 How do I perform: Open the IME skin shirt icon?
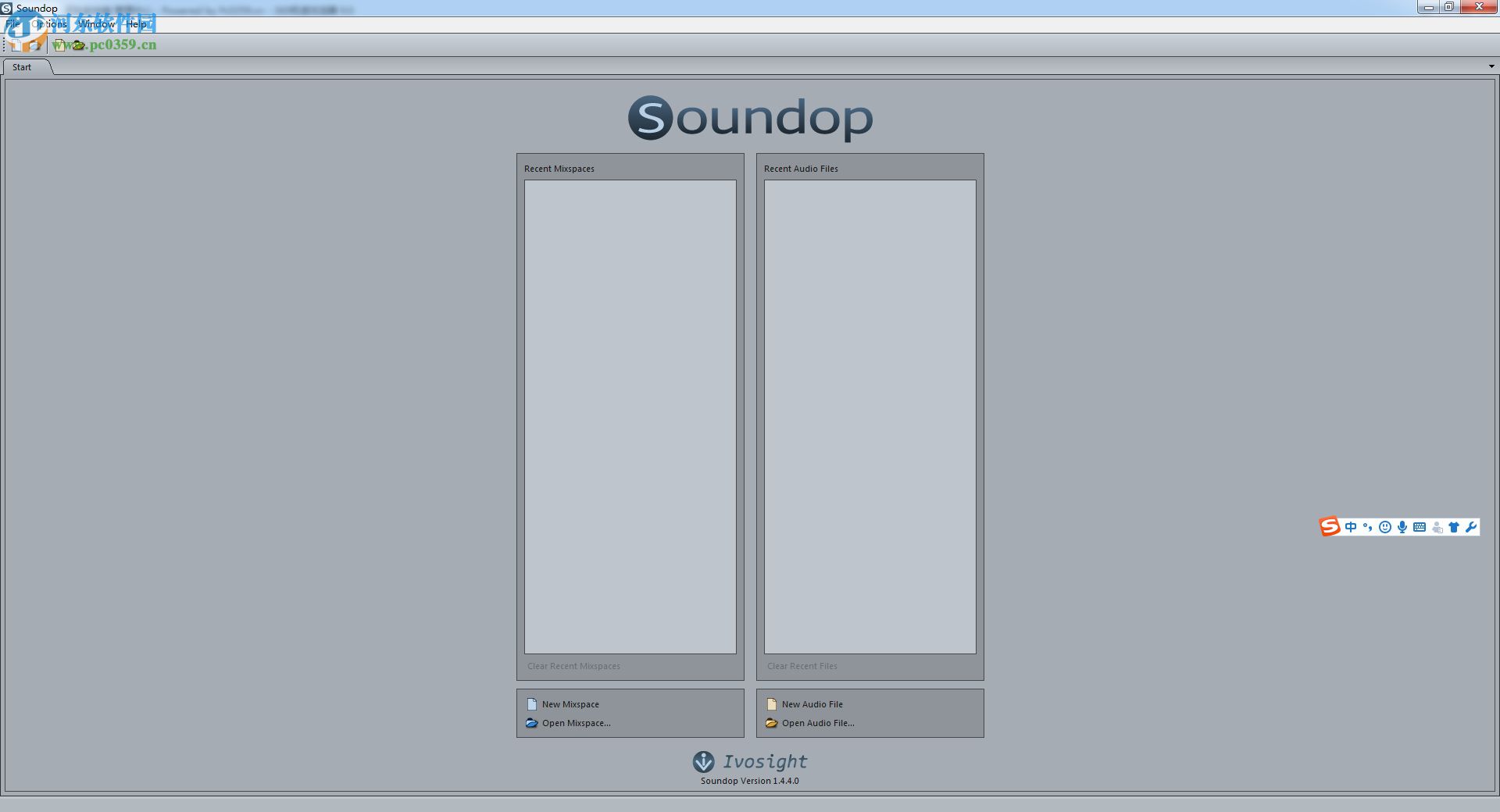[1454, 527]
